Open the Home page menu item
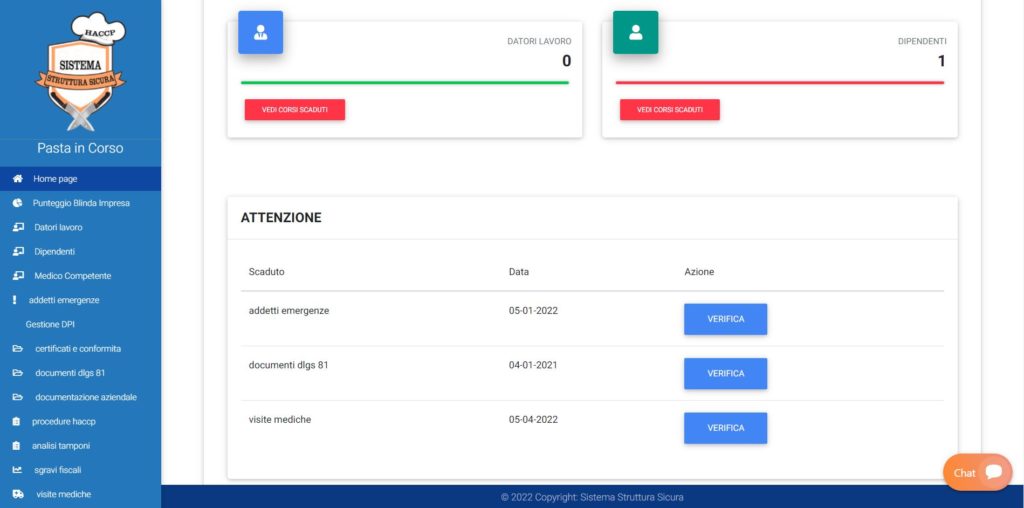This screenshot has width=1024, height=508. (x=80, y=179)
